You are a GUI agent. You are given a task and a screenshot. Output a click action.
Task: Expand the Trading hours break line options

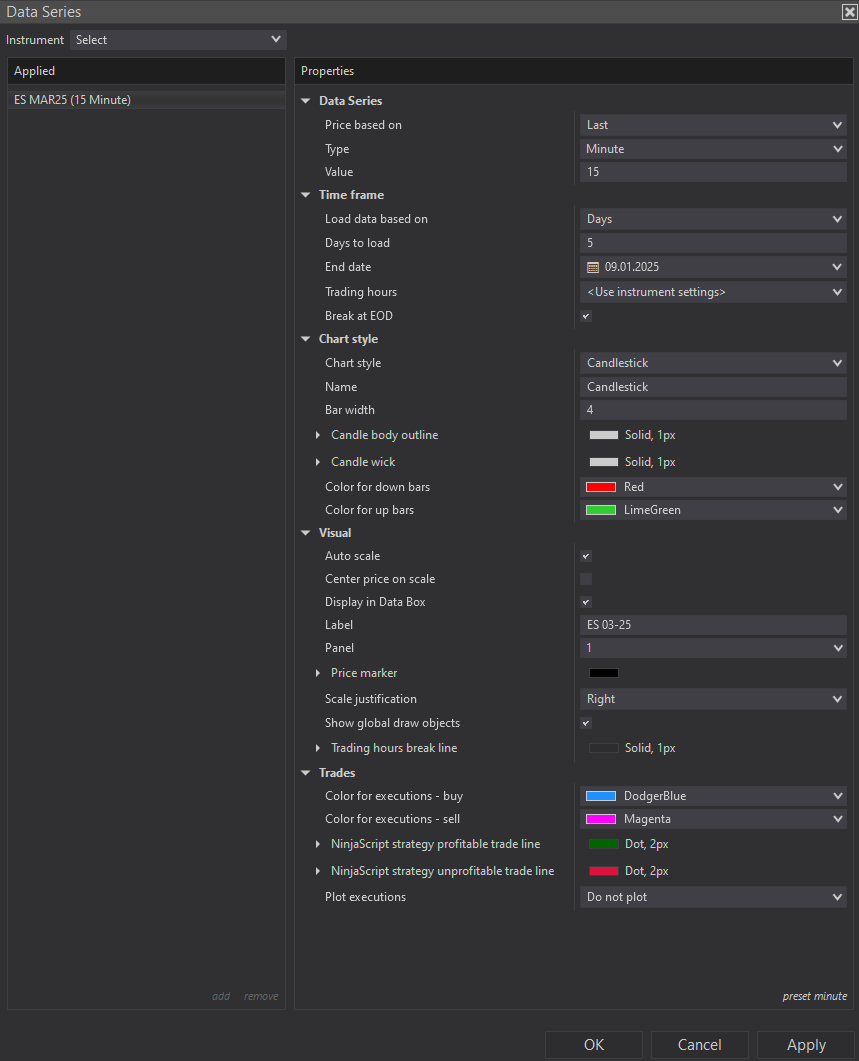pyautogui.click(x=318, y=748)
